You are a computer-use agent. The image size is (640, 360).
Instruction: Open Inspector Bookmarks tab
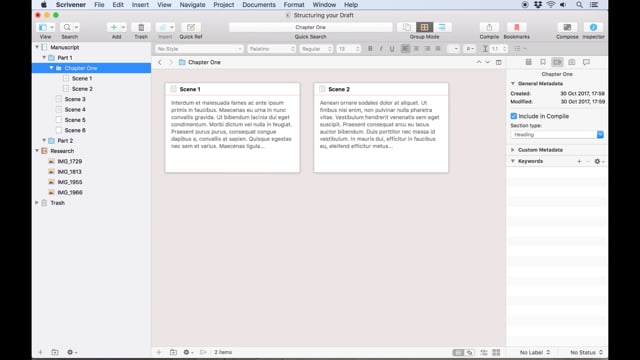[543, 62]
